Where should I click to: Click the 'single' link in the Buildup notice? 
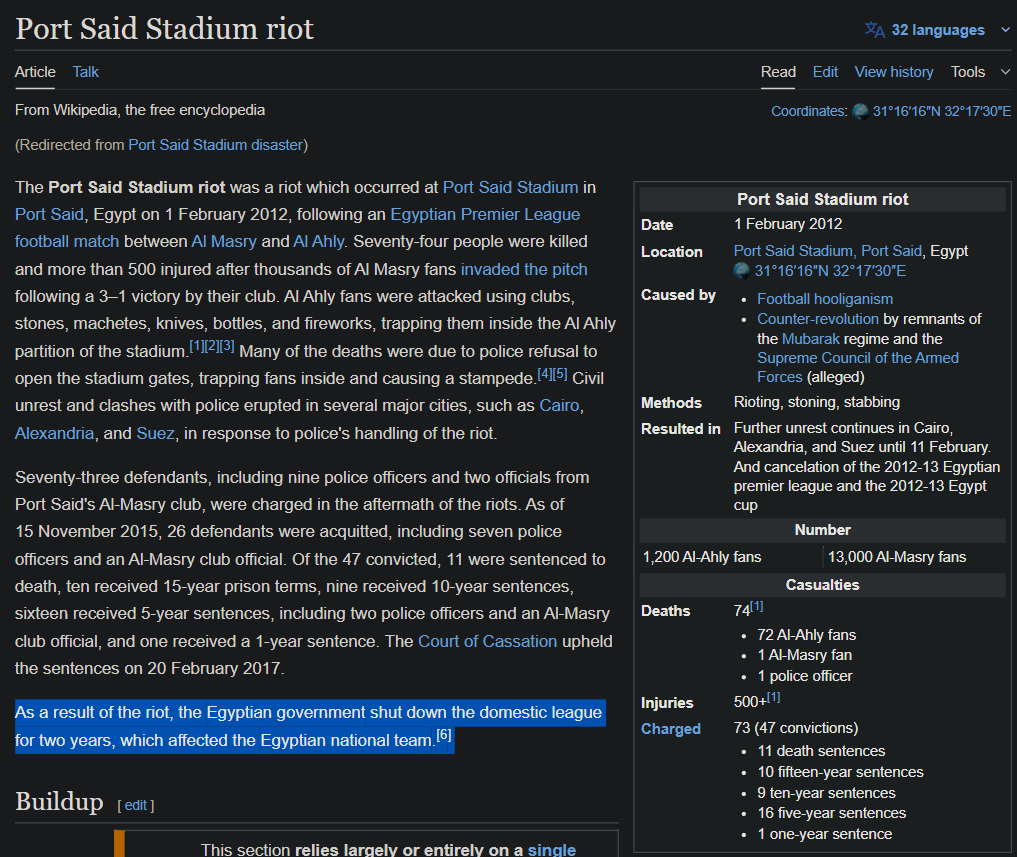coord(552,850)
